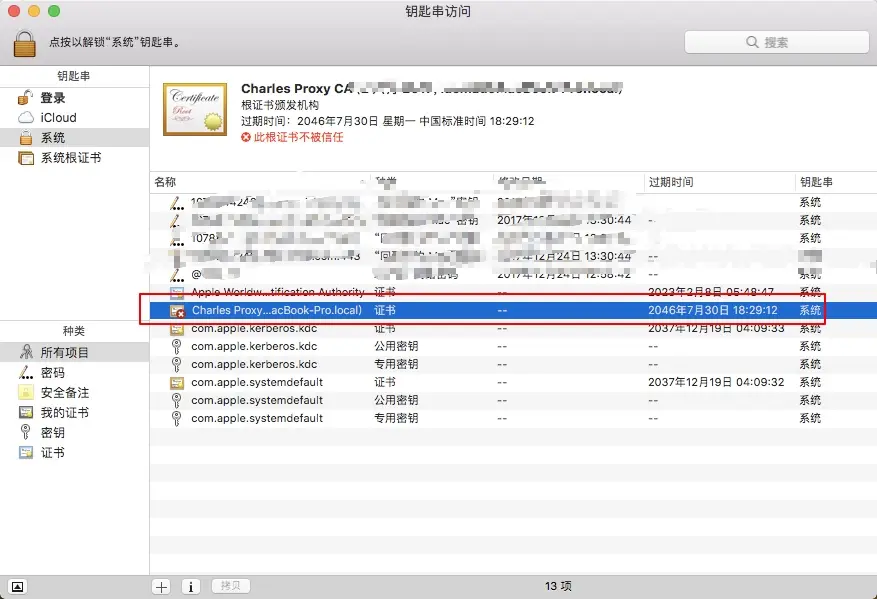
Task: Toggle the keychain sidebar view button
Action: 17,587
